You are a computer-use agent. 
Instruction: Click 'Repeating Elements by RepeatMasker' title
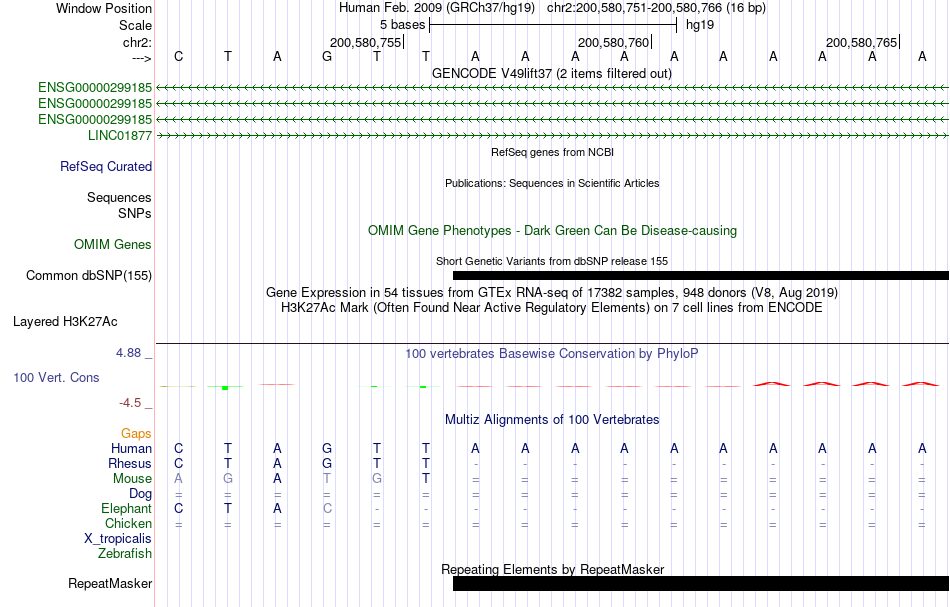[553, 569]
